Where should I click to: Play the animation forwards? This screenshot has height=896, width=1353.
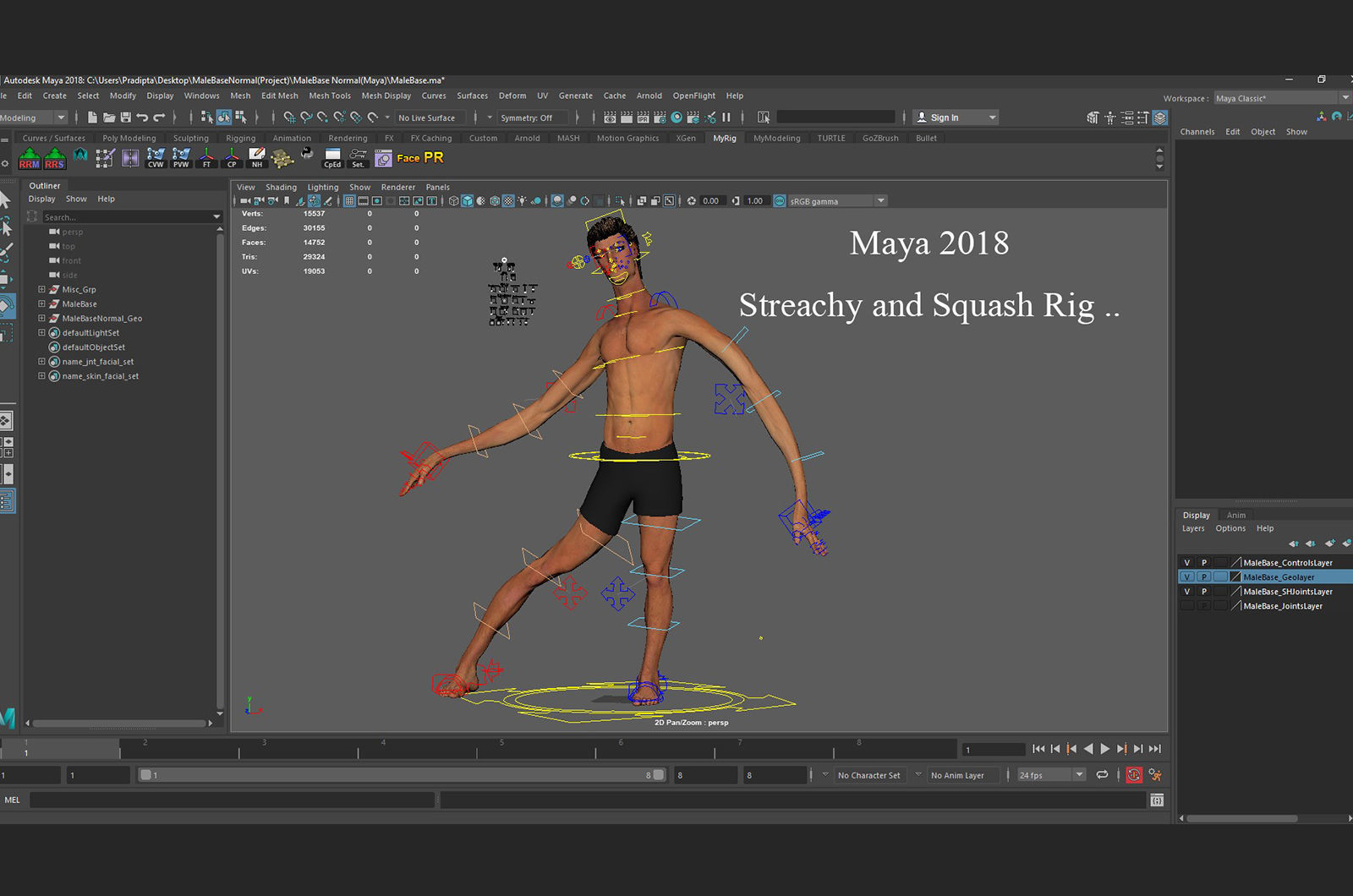[1105, 749]
